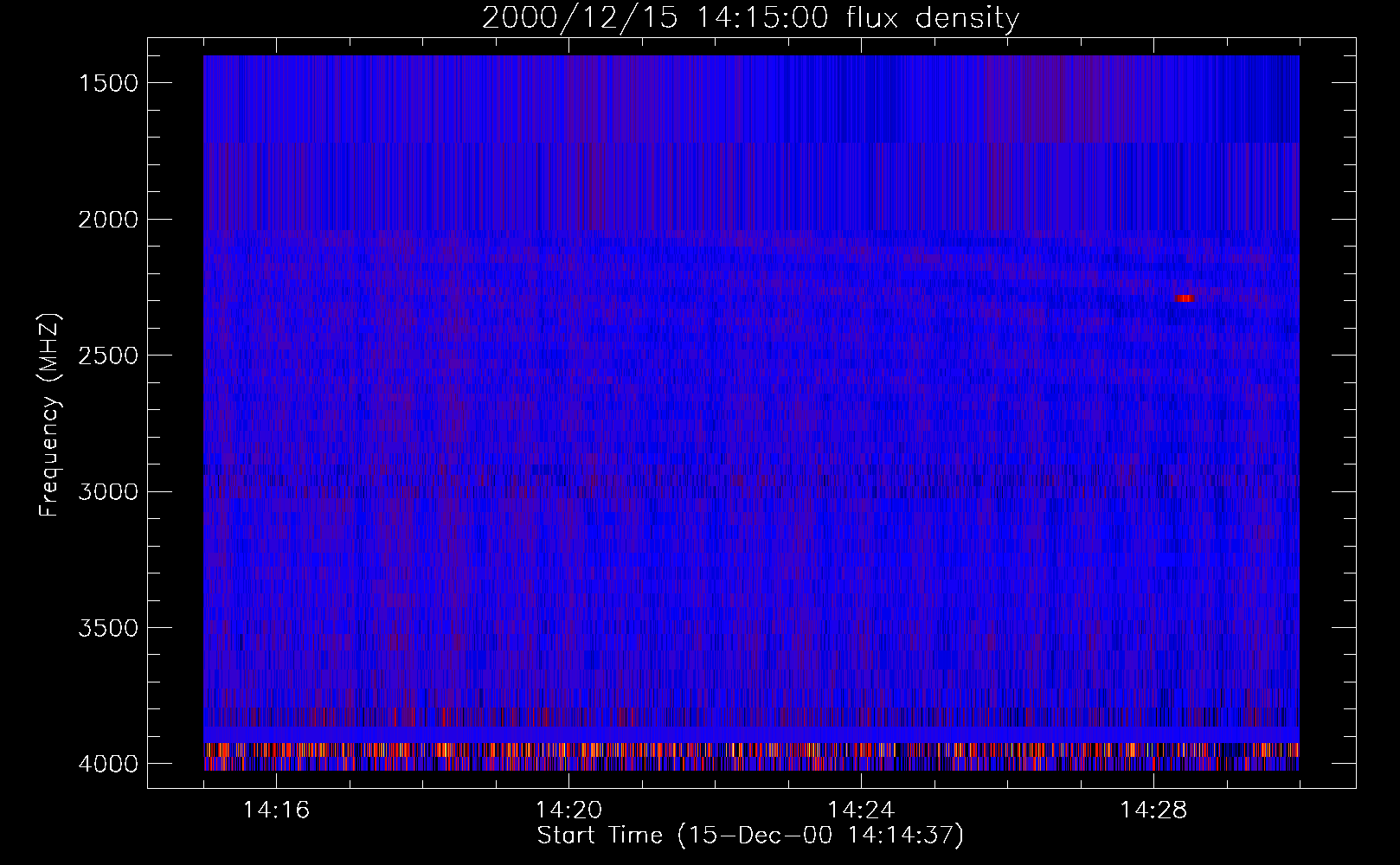Viewport: 1400px width, 865px height.
Task: Click the 14:28 time tick label
Action: coord(1153,811)
